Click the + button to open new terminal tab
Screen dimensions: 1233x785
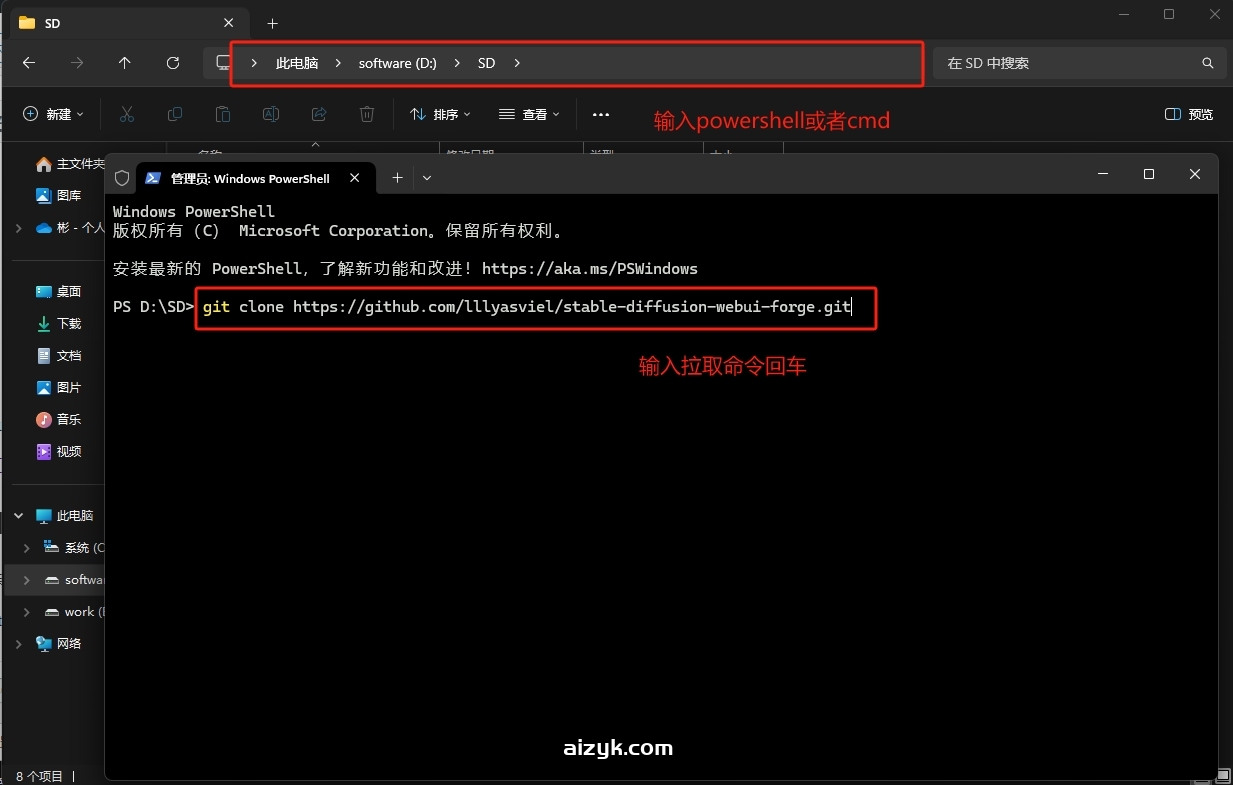396,177
